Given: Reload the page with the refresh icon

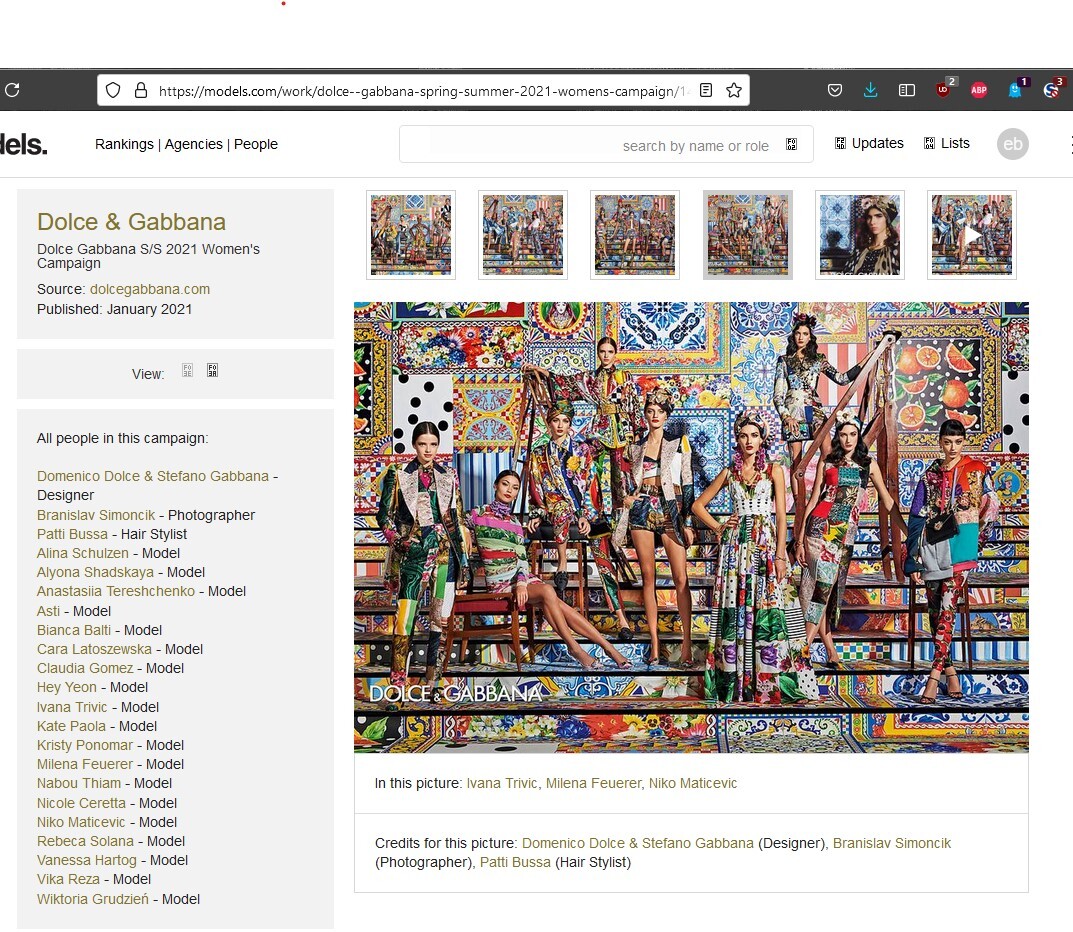Looking at the screenshot, I should point(12,90).
